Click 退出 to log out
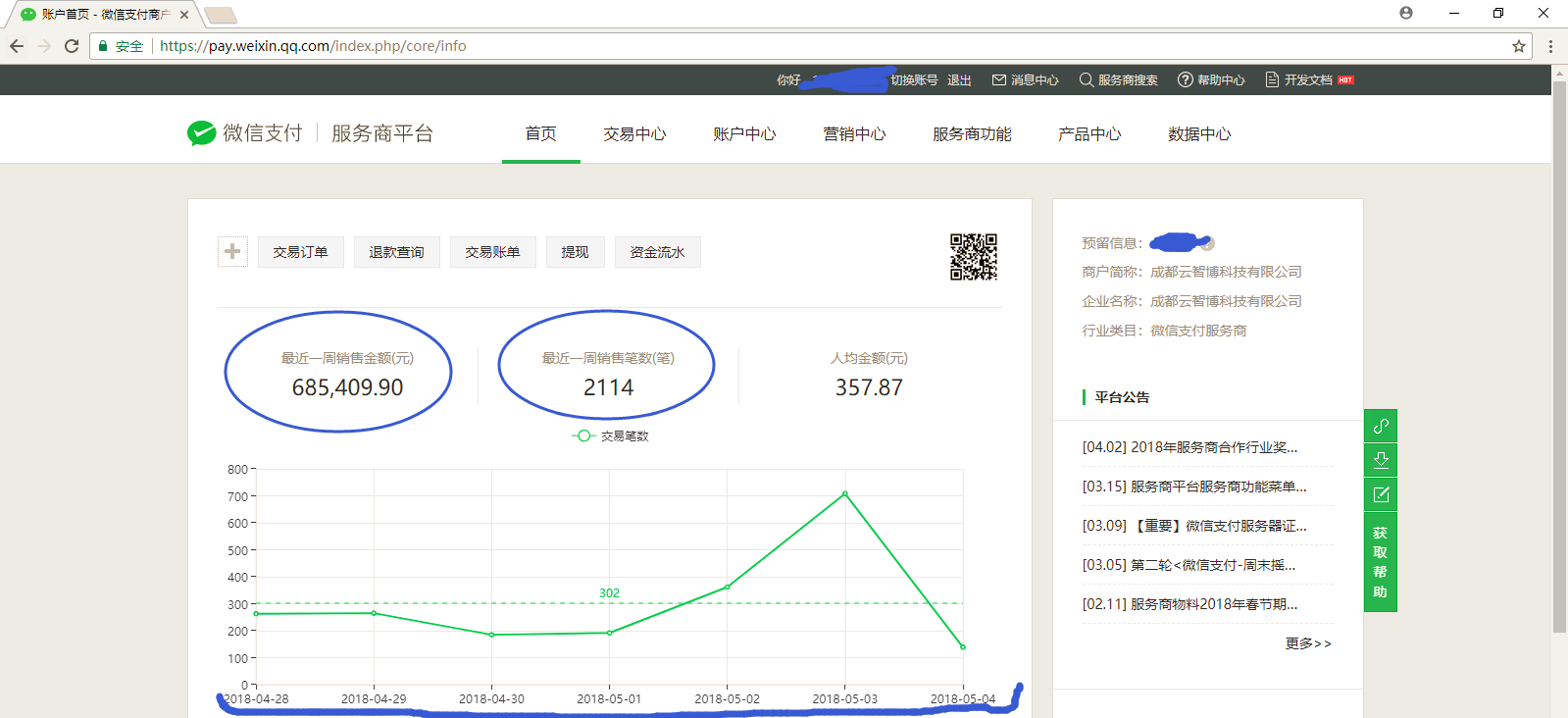Viewport: 1568px width, 718px height. point(959,80)
